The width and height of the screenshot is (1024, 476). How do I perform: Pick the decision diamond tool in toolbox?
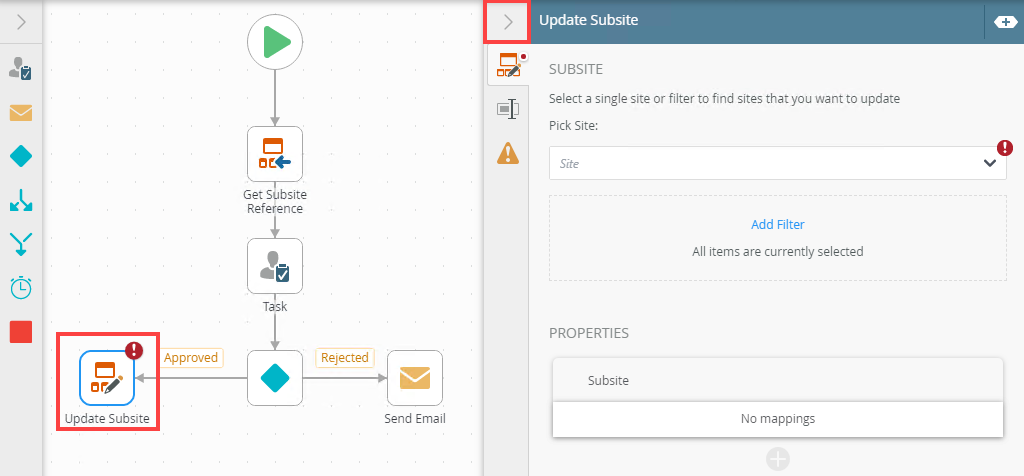click(21, 156)
